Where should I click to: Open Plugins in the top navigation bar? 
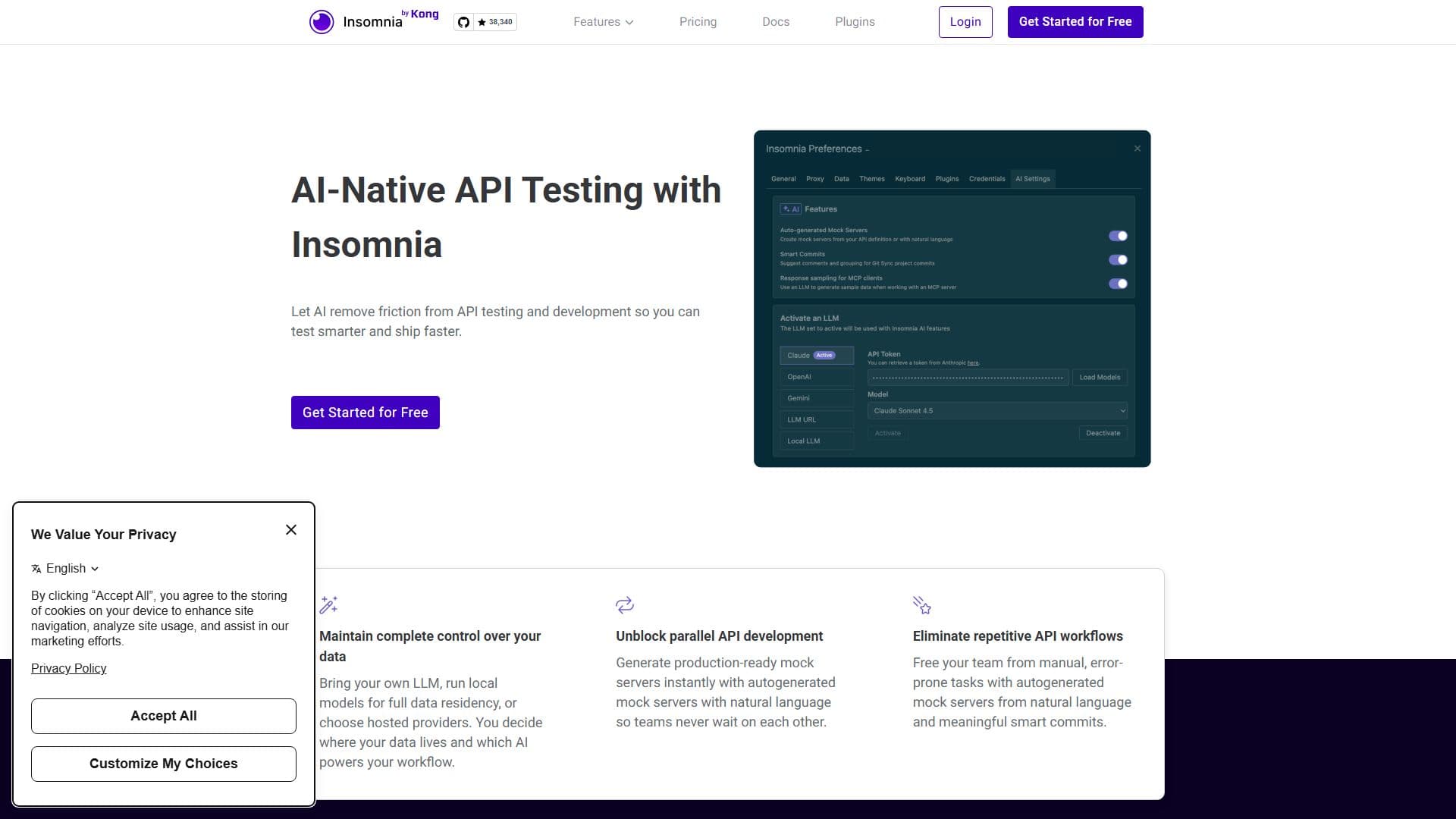pyautogui.click(x=855, y=22)
